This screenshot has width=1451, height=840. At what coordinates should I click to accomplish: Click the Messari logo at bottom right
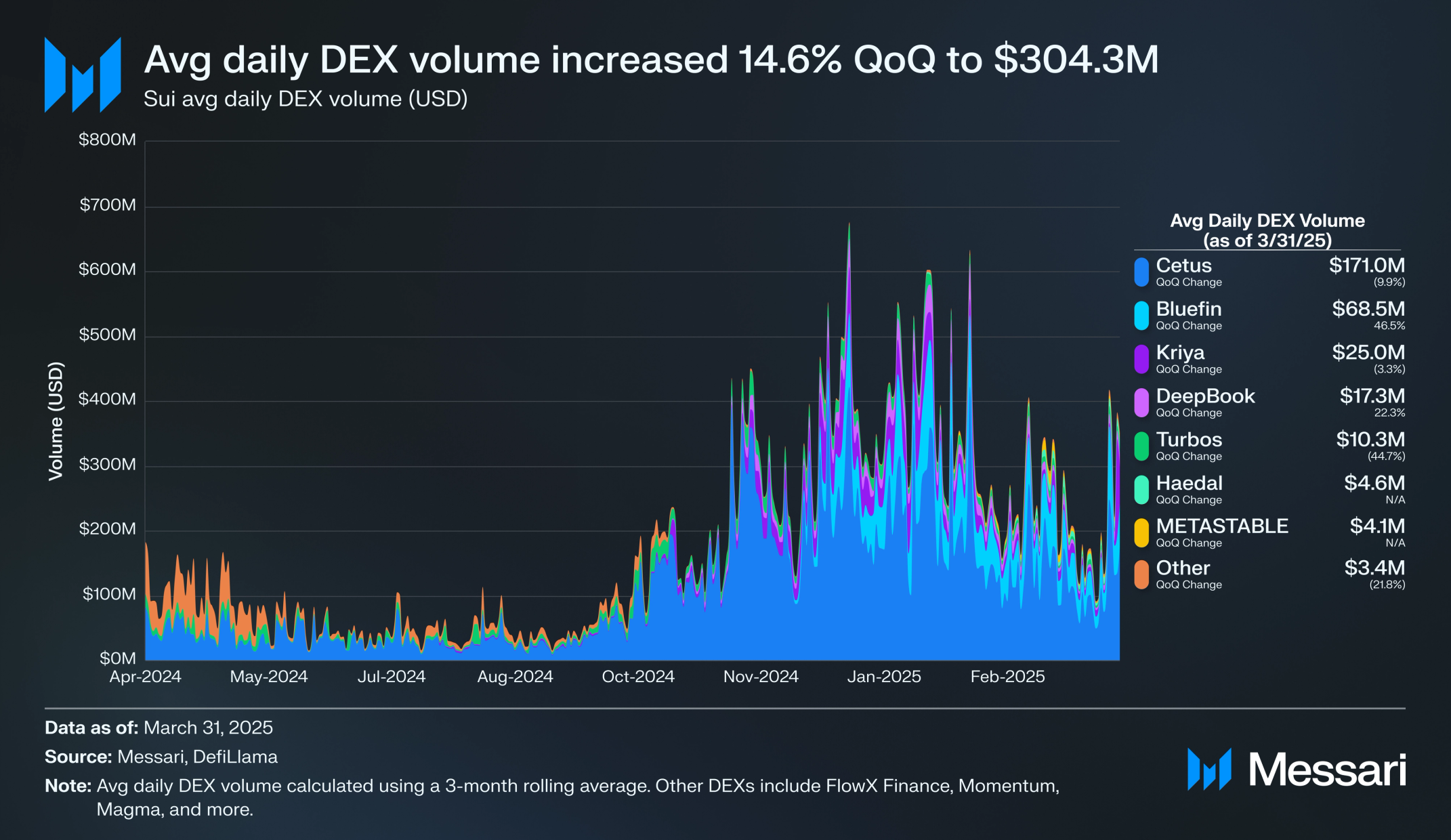point(1297,770)
